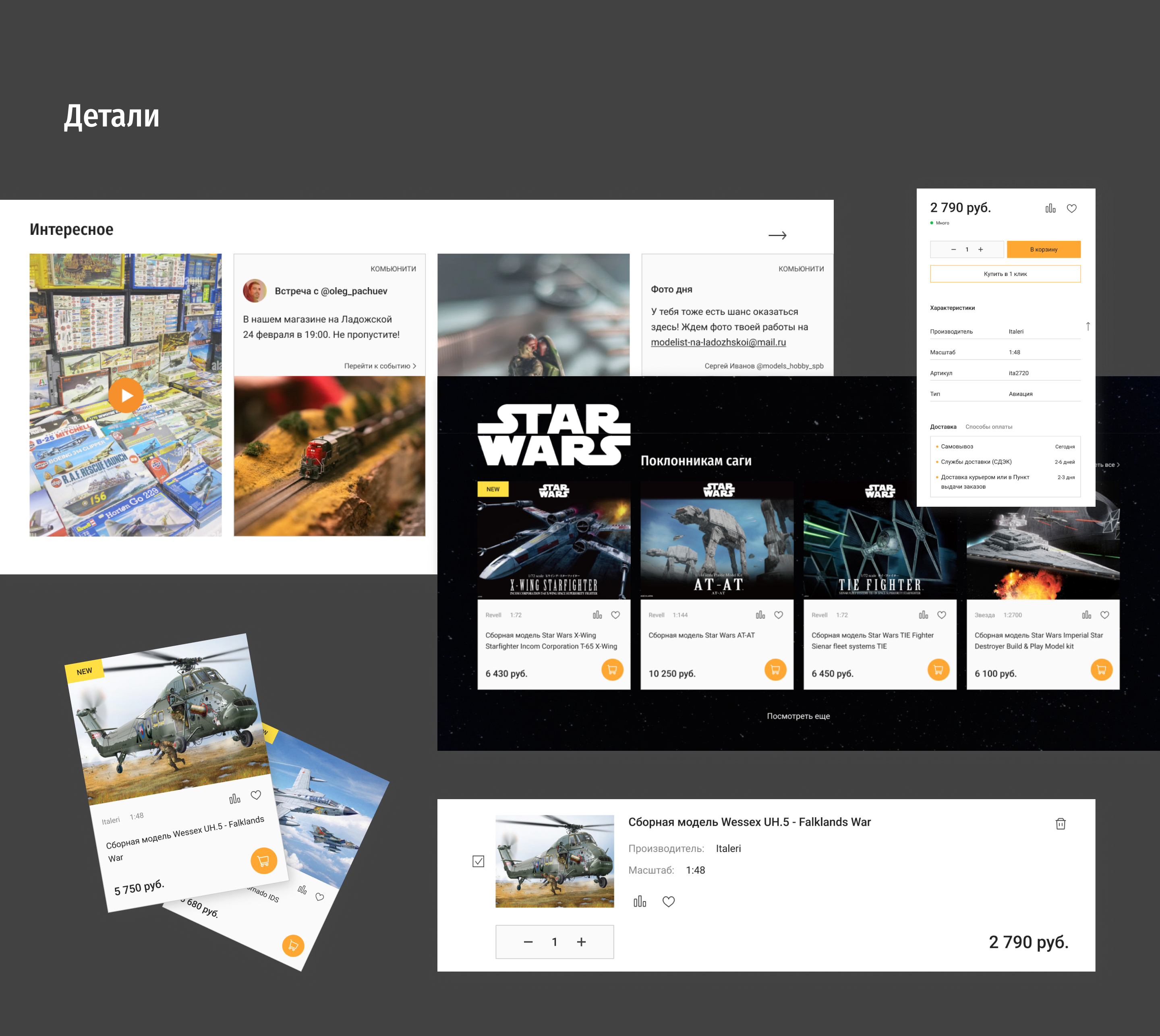Increase quantity with plus in cart row
The height and width of the screenshot is (1036, 1160).
pyautogui.click(x=581, y=942)
